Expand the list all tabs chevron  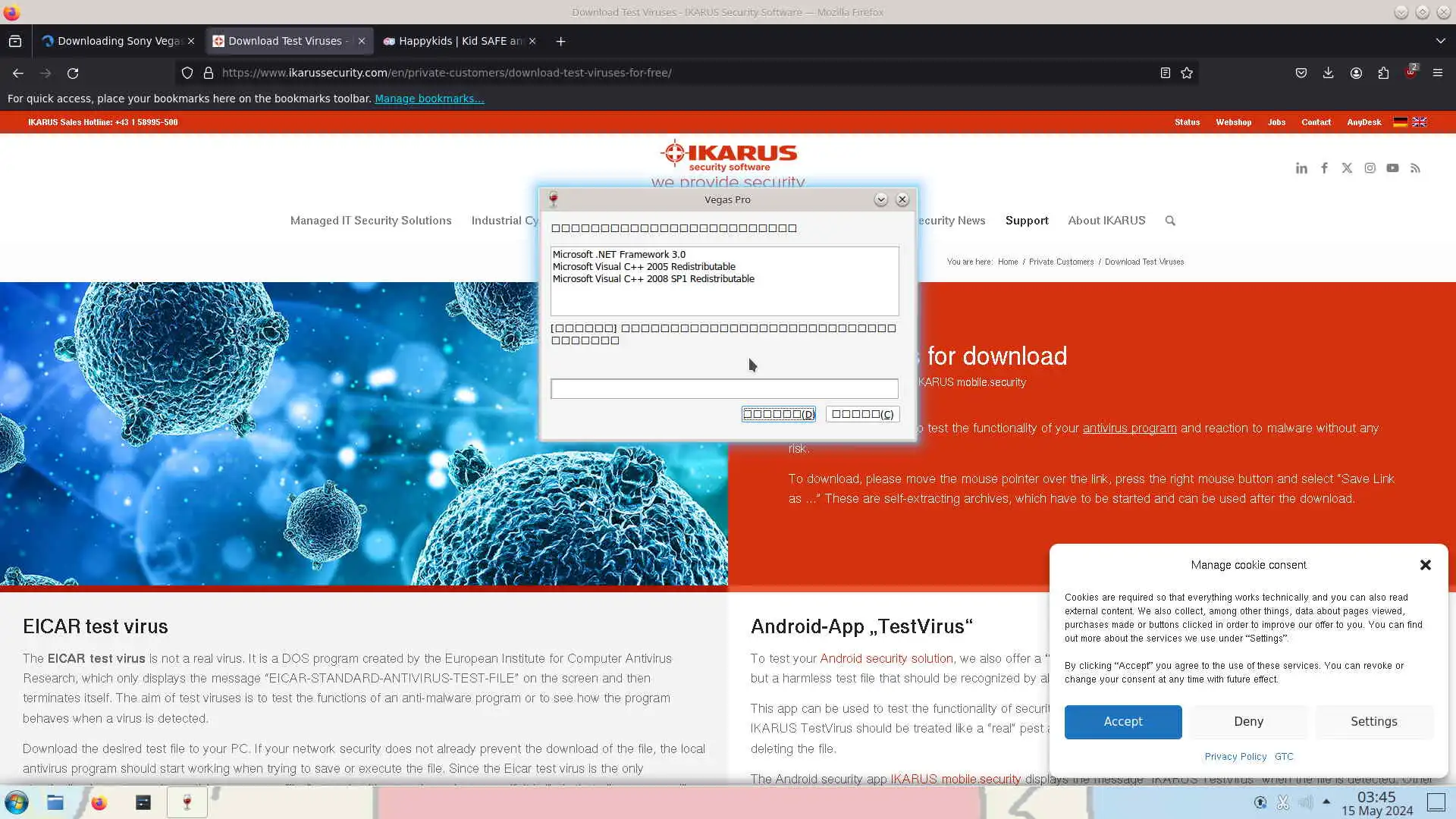(1440, 41)
